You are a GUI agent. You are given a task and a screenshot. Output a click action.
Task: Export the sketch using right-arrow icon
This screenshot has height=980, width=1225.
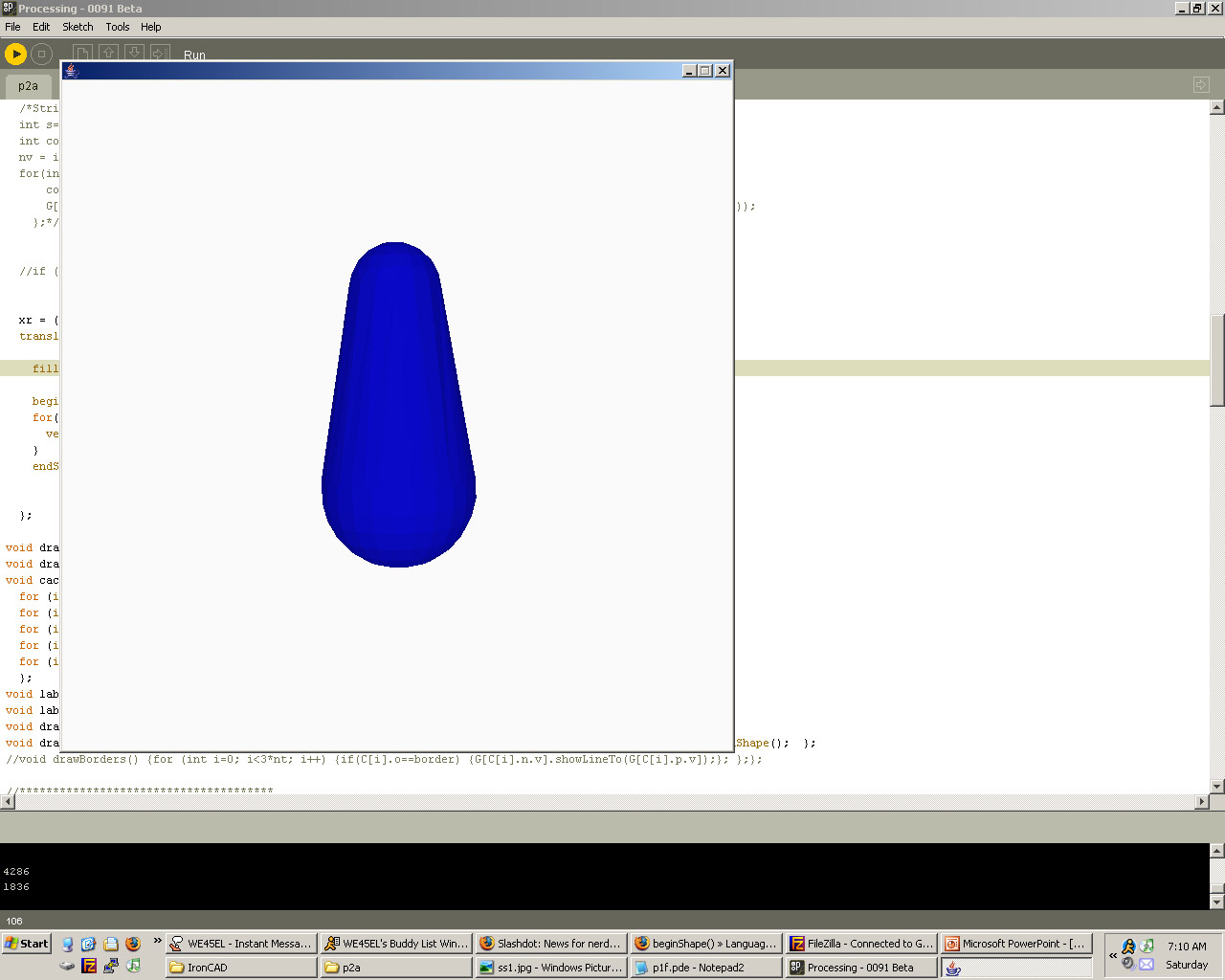tap(161, 54)
